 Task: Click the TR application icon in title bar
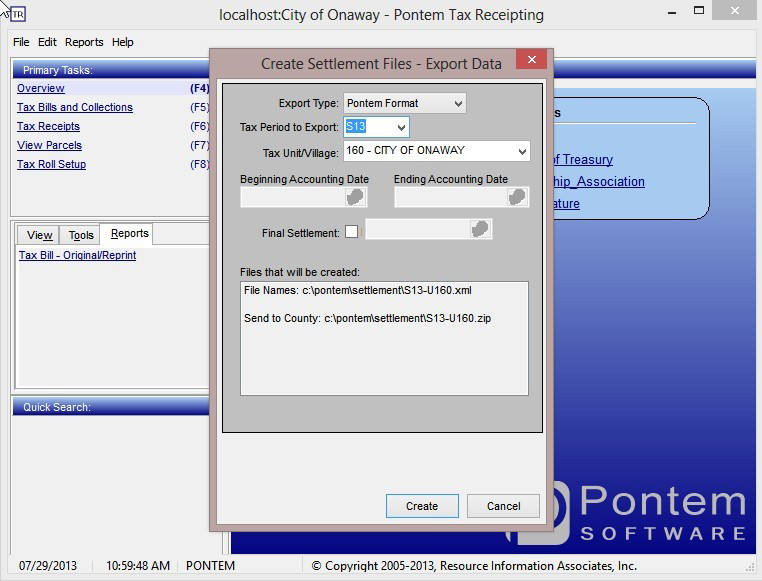point(18,14)
